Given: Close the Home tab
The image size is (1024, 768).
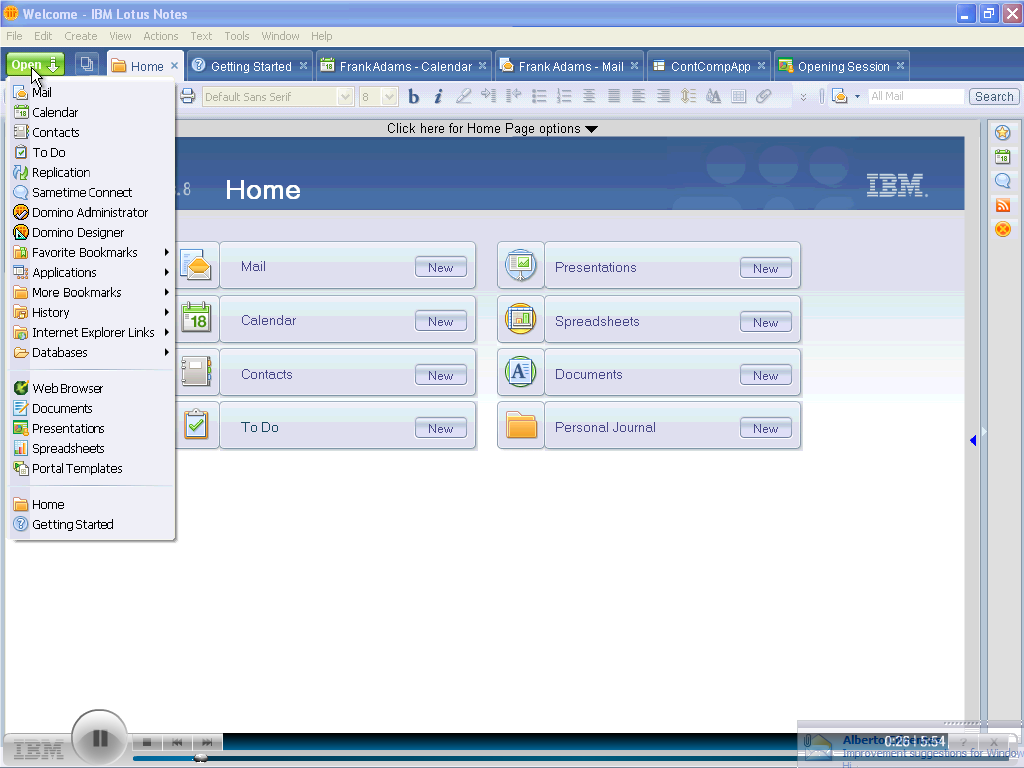Looking at the screenshot, I should pos(174,66).
